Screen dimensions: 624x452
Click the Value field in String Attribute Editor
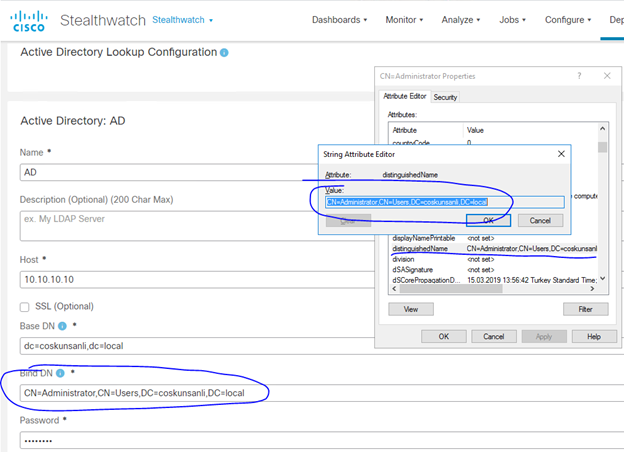pyautogui.click(x=445, y=202)
